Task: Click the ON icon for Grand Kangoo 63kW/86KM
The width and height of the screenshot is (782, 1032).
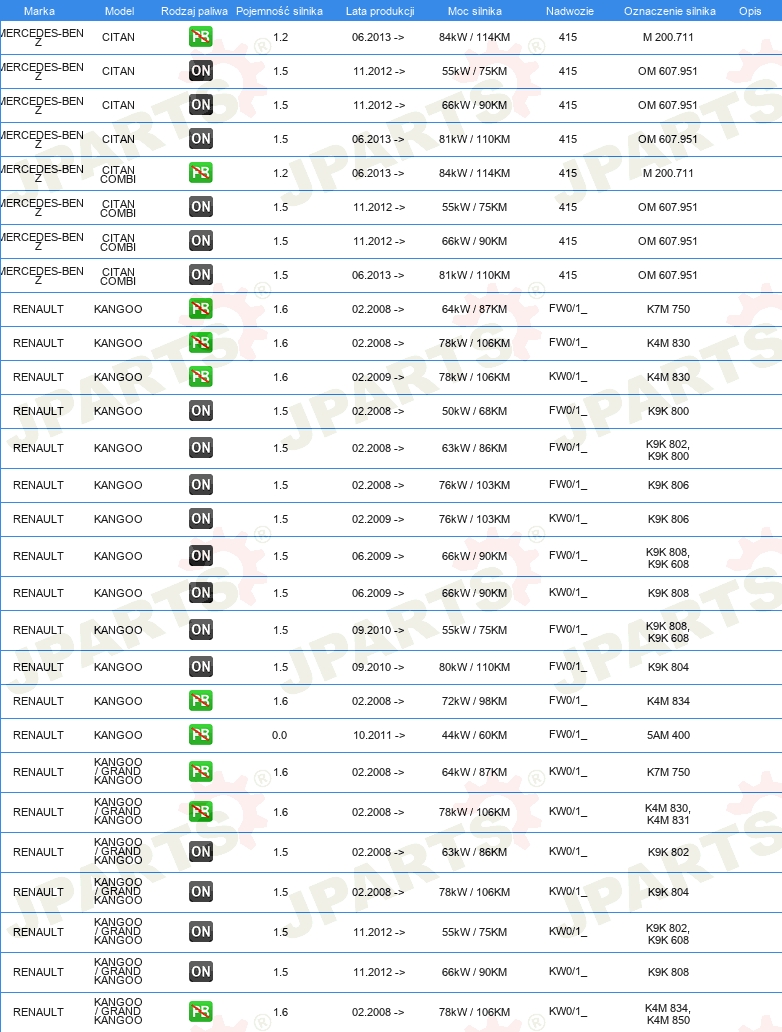Action: click(x=201, y=852)
